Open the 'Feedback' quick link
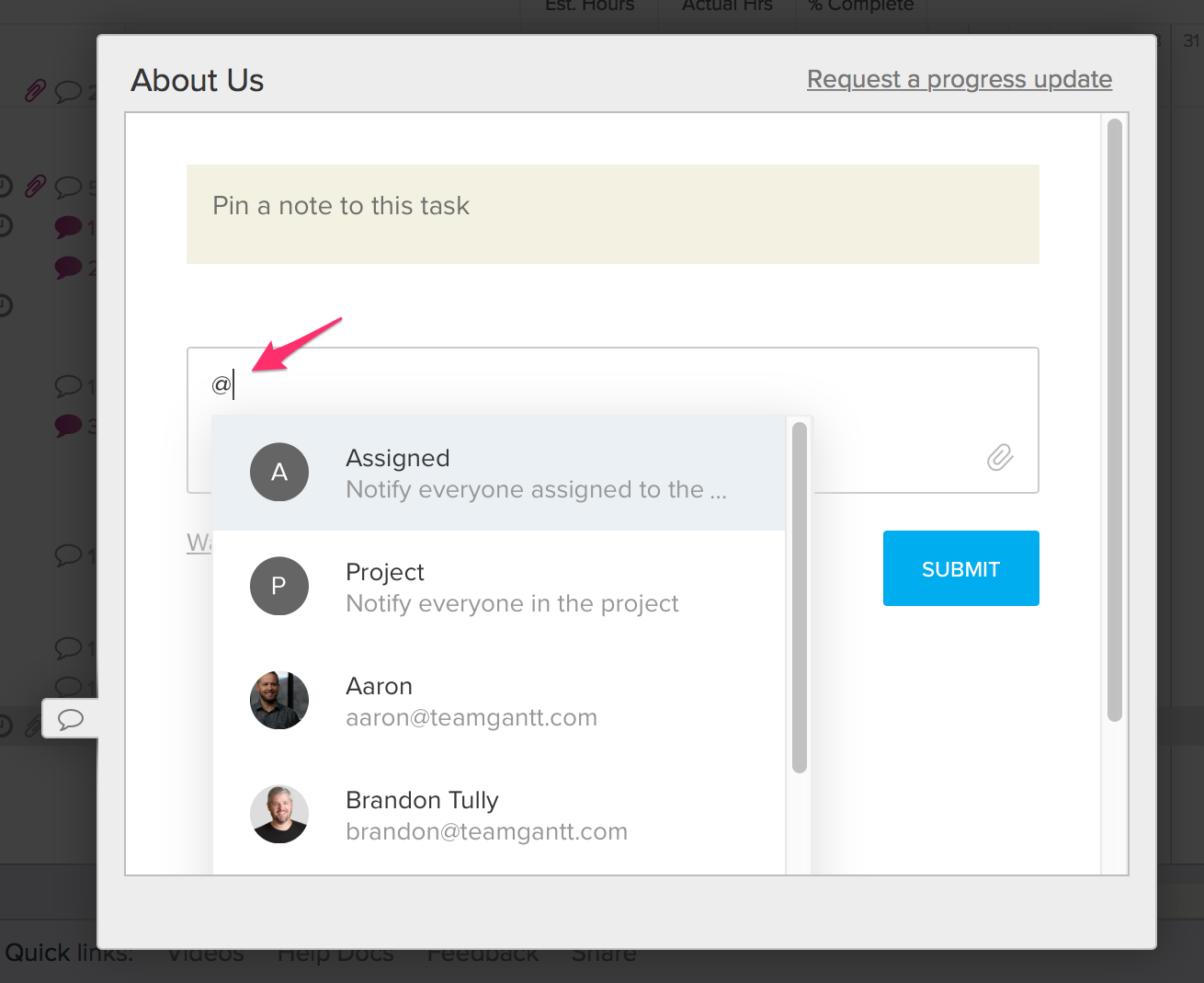 click(x=482, y=954)
